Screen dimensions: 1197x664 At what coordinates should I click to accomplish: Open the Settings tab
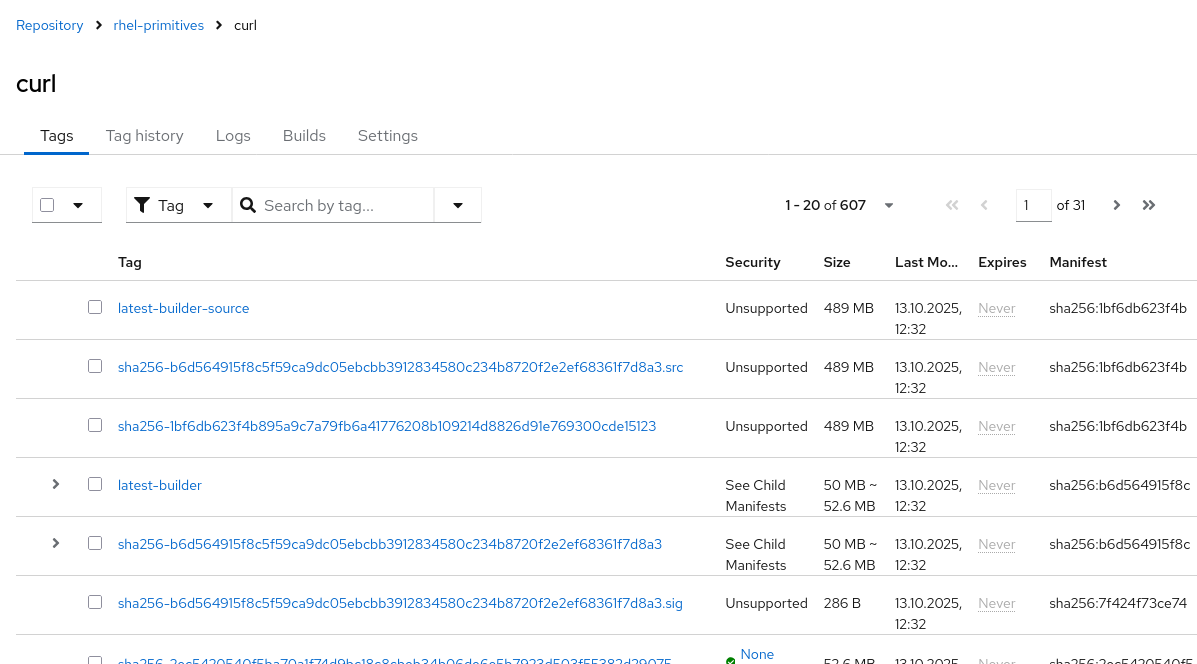tap(388, 136)
